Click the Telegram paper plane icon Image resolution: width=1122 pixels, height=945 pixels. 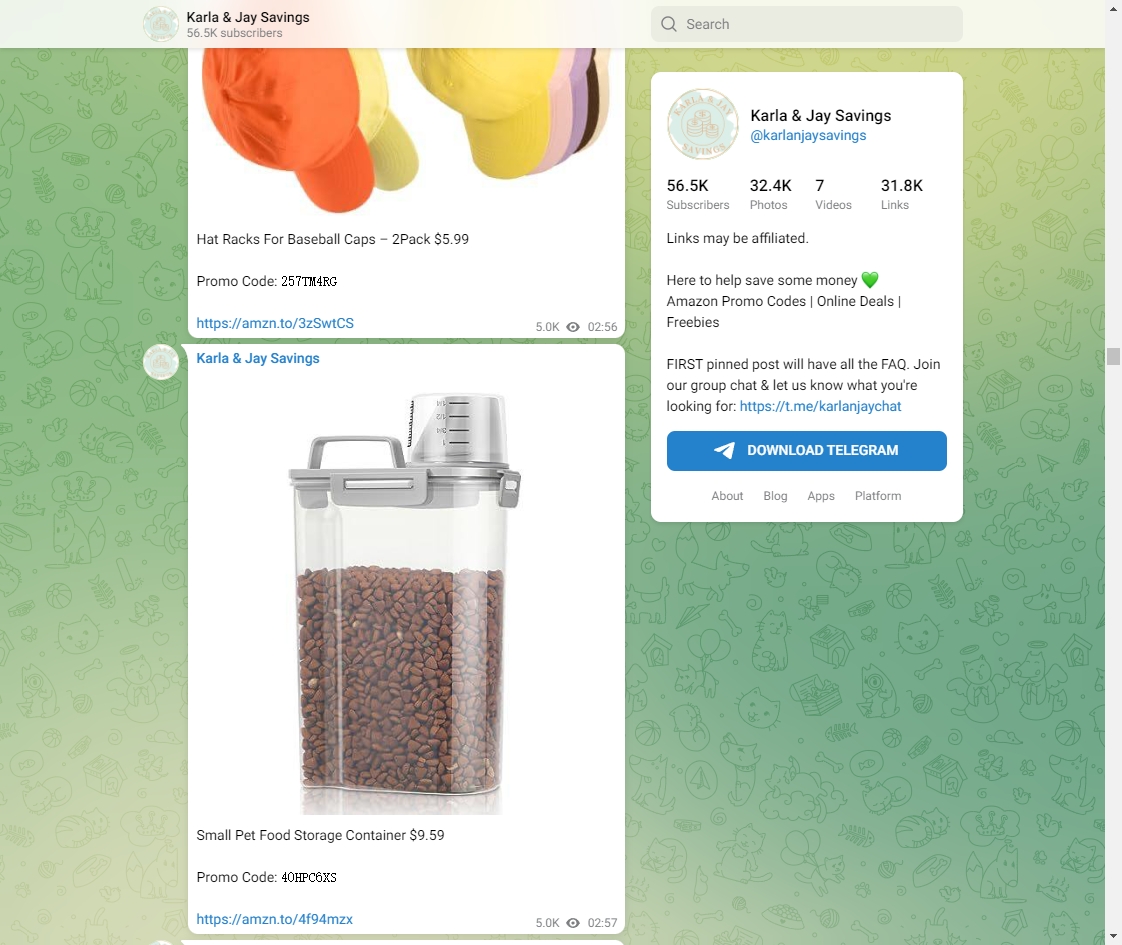click(x=724, y=451)
